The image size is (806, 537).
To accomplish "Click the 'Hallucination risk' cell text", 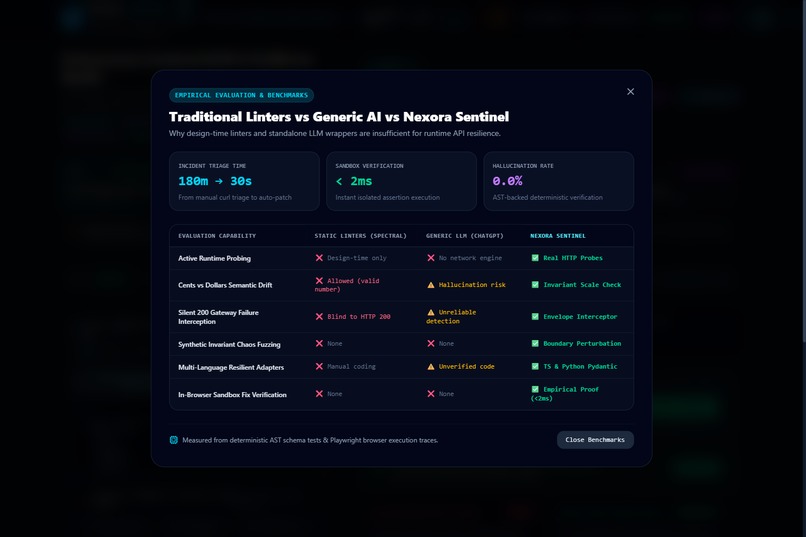I will coord(472,285).
